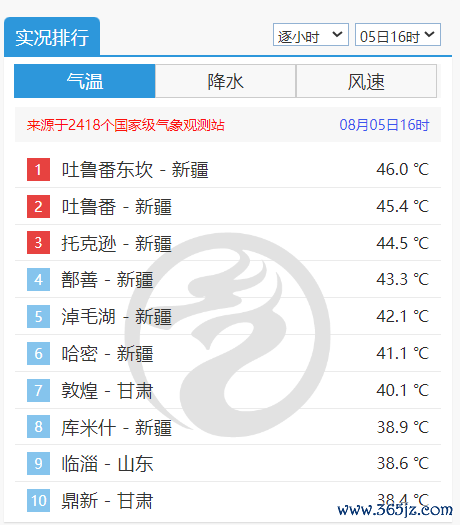Click the rank 3 red badge
The width and height of the screenshot is (460, 525).
coord(39,243)
